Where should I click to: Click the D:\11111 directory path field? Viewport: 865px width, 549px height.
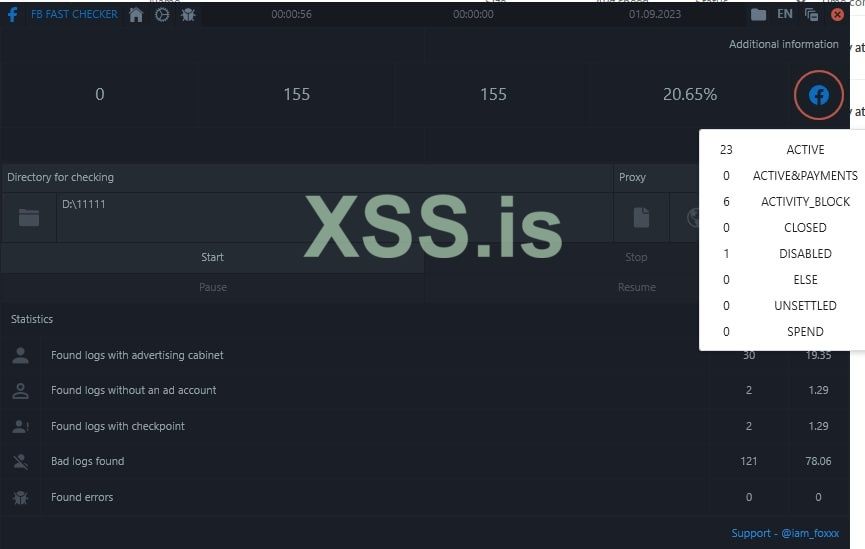334,217
